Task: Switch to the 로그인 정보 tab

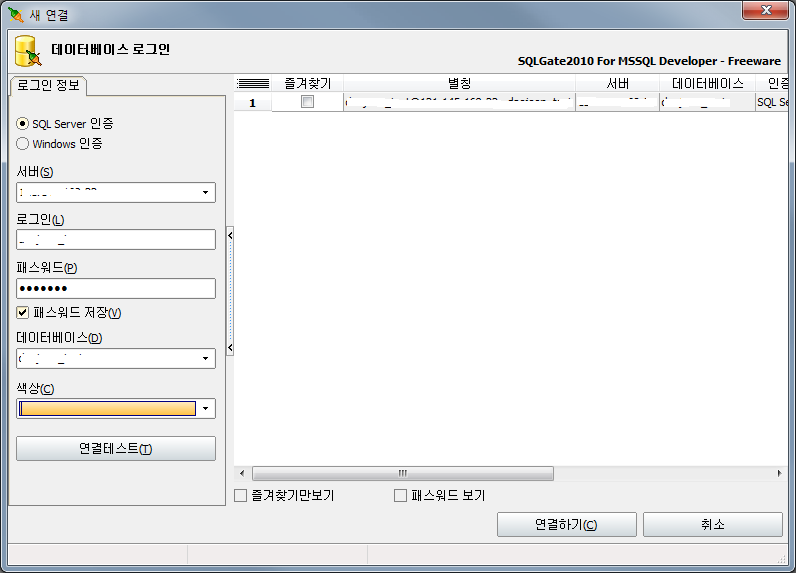Action: click(49, 85)
